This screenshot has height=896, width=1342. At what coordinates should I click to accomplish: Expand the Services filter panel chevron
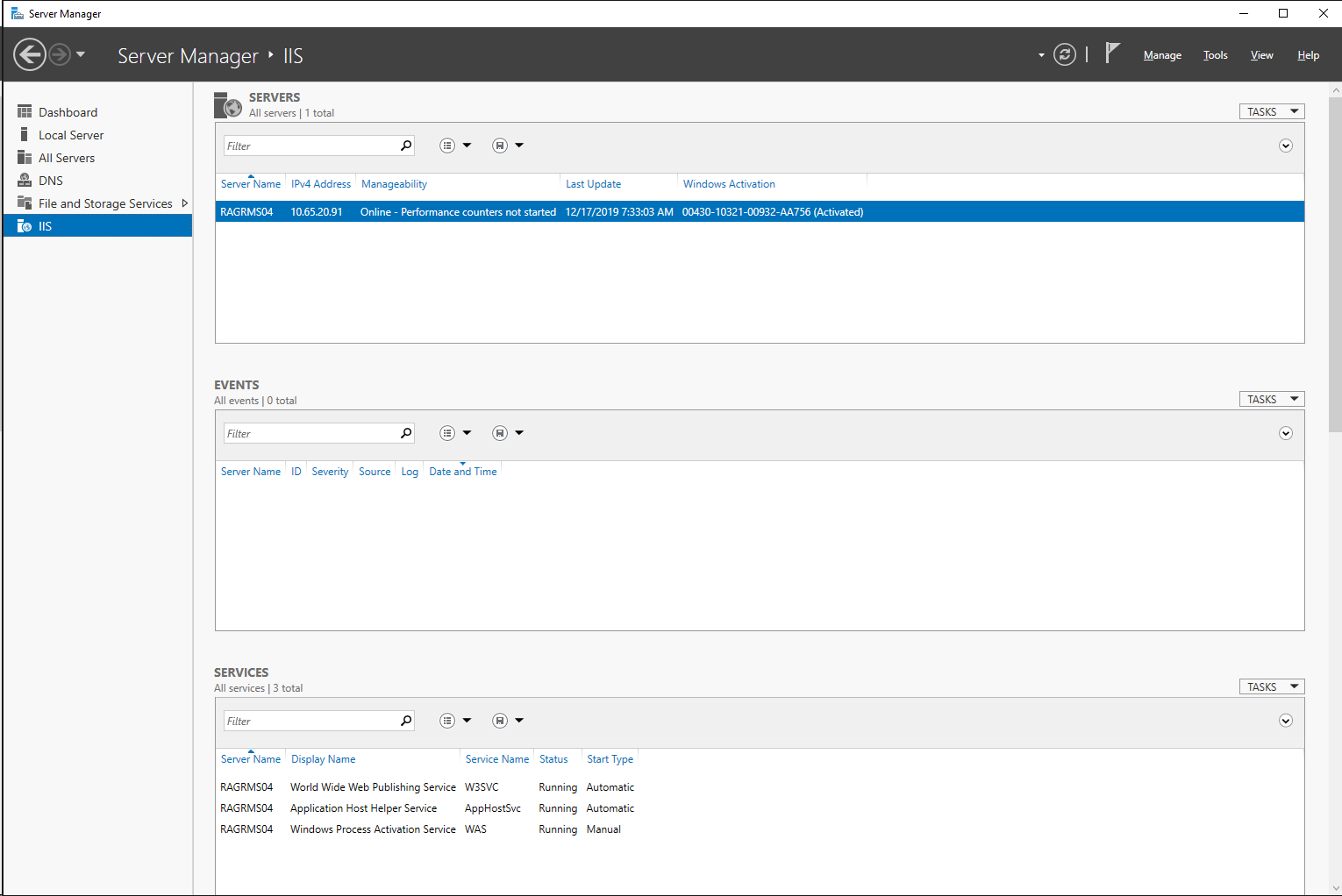pos(1286,721)
